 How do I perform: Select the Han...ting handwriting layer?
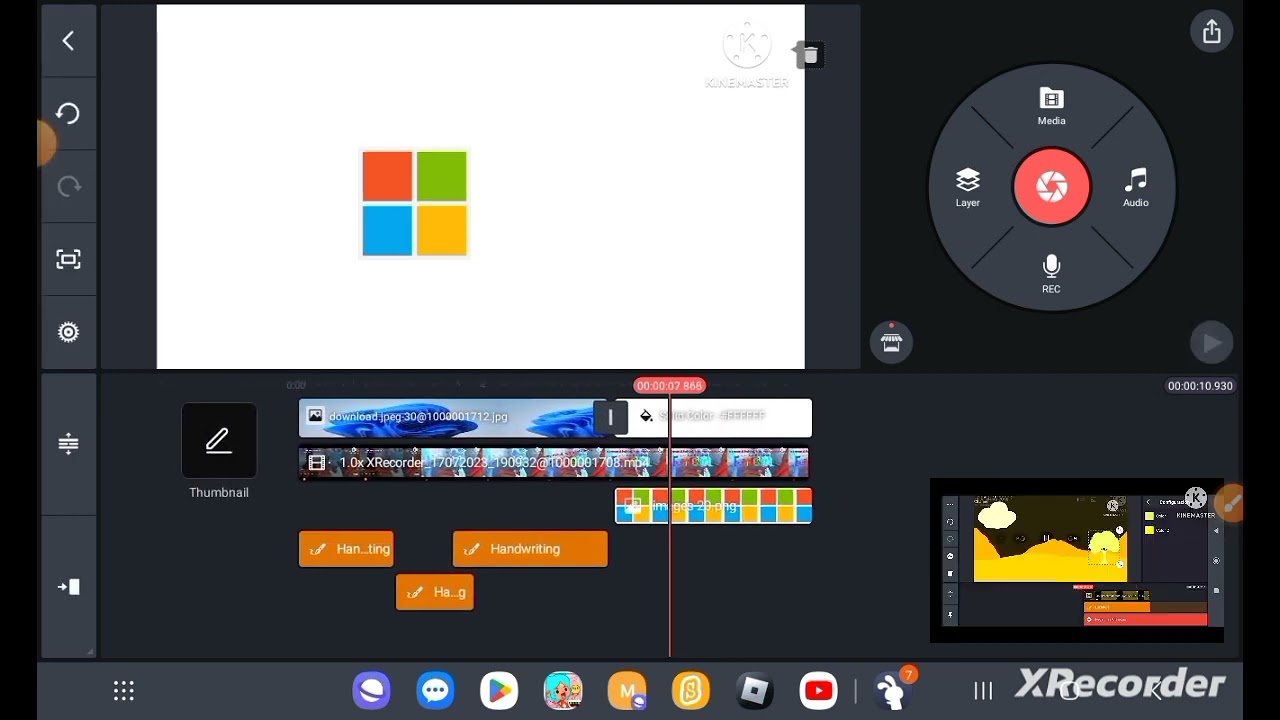coord(346,549)
